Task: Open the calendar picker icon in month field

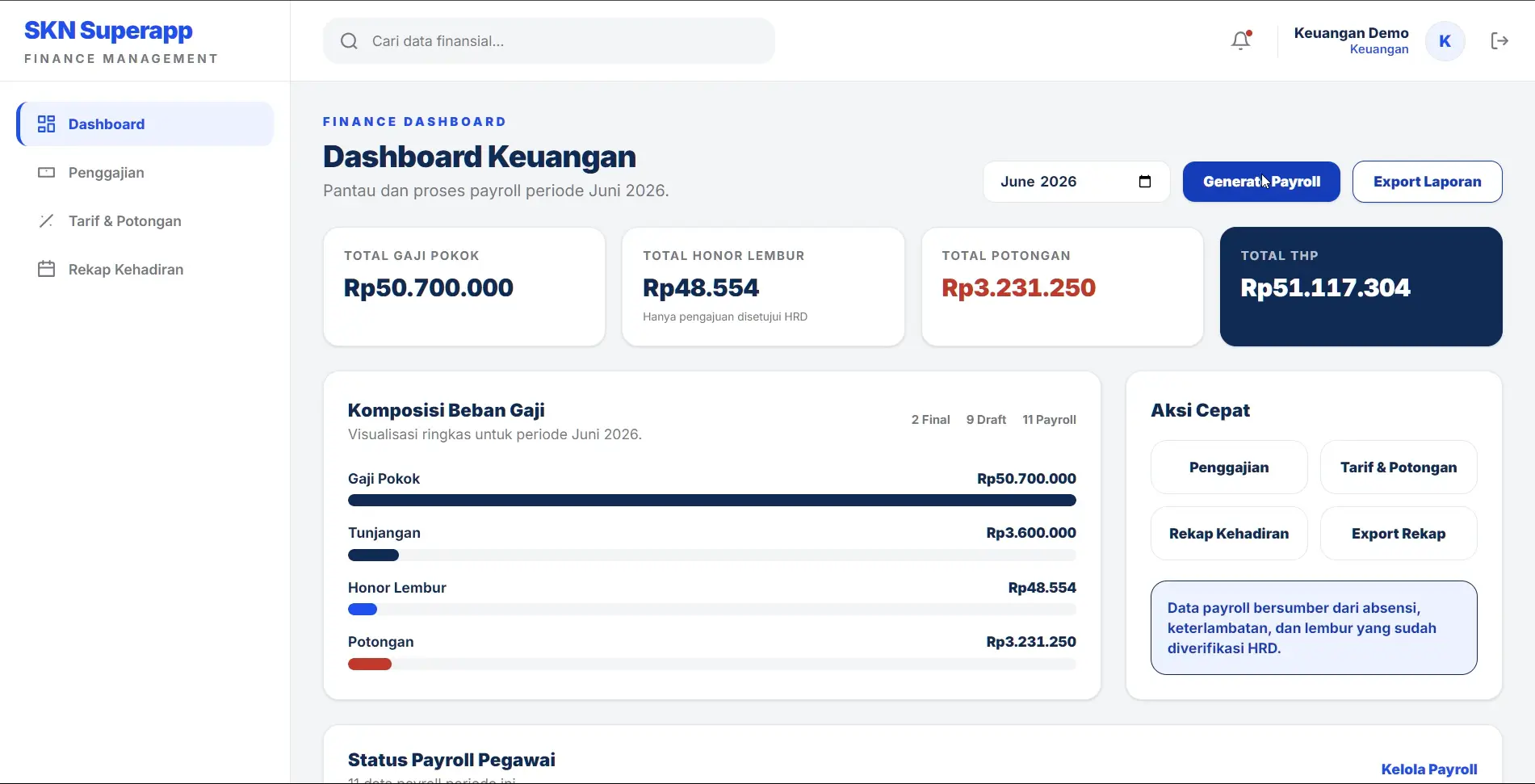Action: tap(1144, 182)
